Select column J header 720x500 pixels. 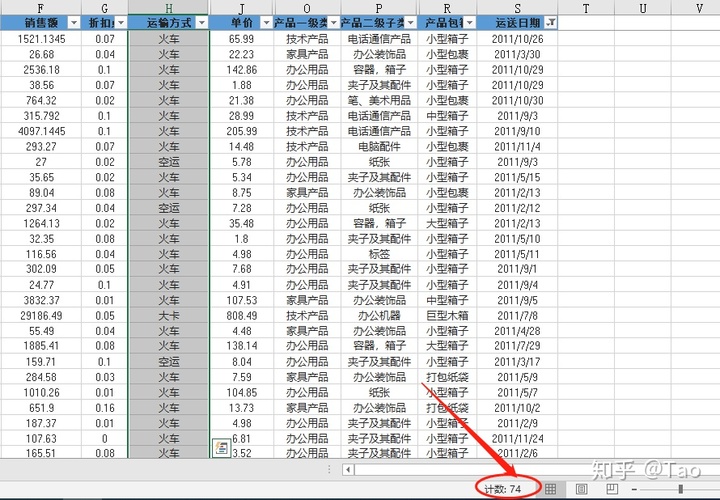coord(242,8)
